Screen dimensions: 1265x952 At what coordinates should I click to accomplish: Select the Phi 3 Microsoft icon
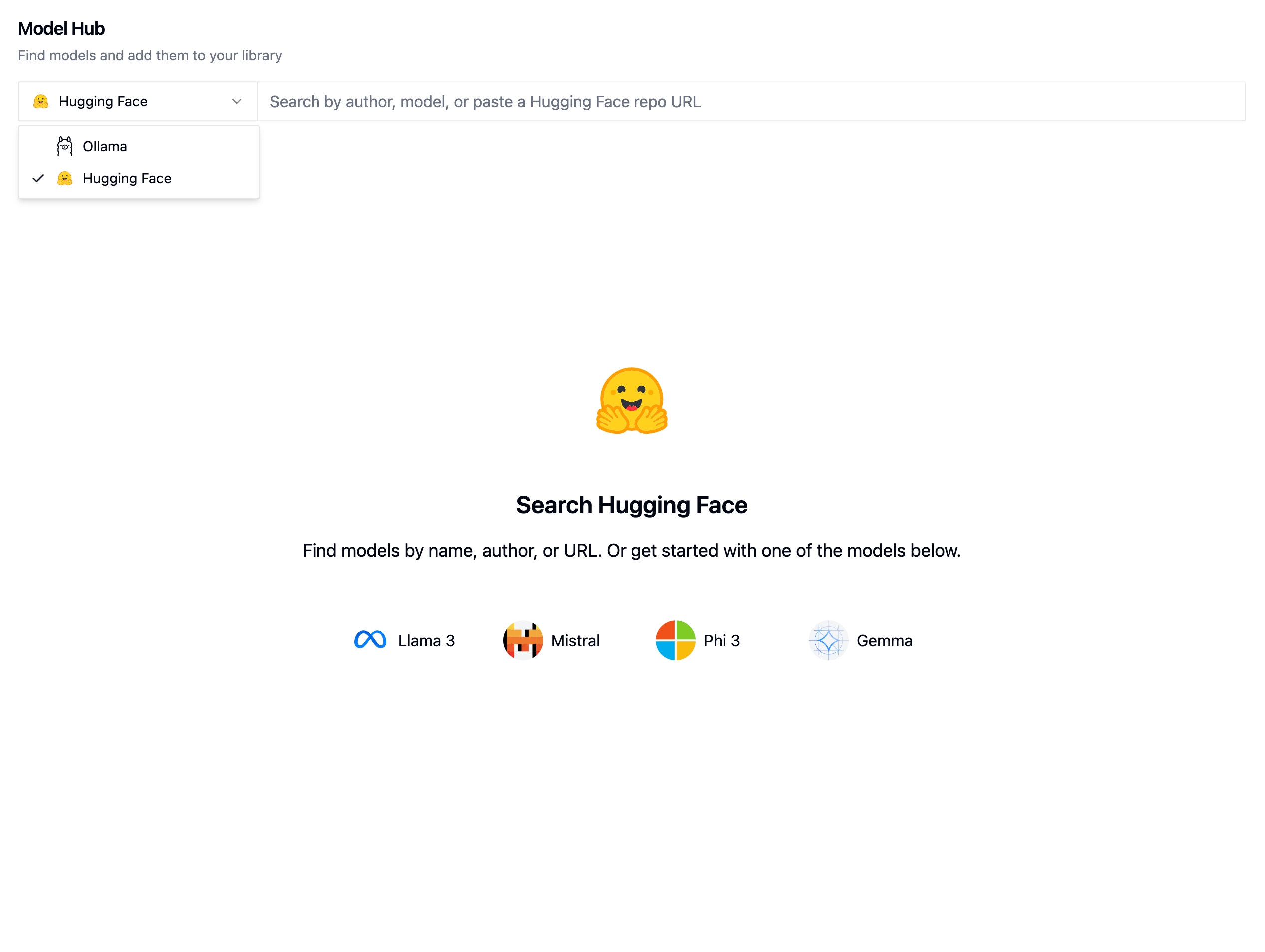pyautogui.click(x=675, y=640)
